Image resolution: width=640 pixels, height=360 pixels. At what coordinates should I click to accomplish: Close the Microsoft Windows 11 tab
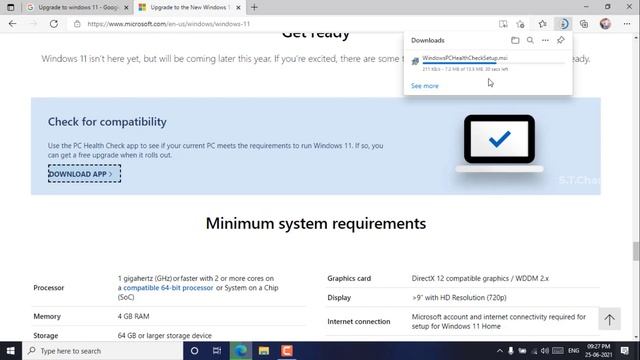point(238,7)
